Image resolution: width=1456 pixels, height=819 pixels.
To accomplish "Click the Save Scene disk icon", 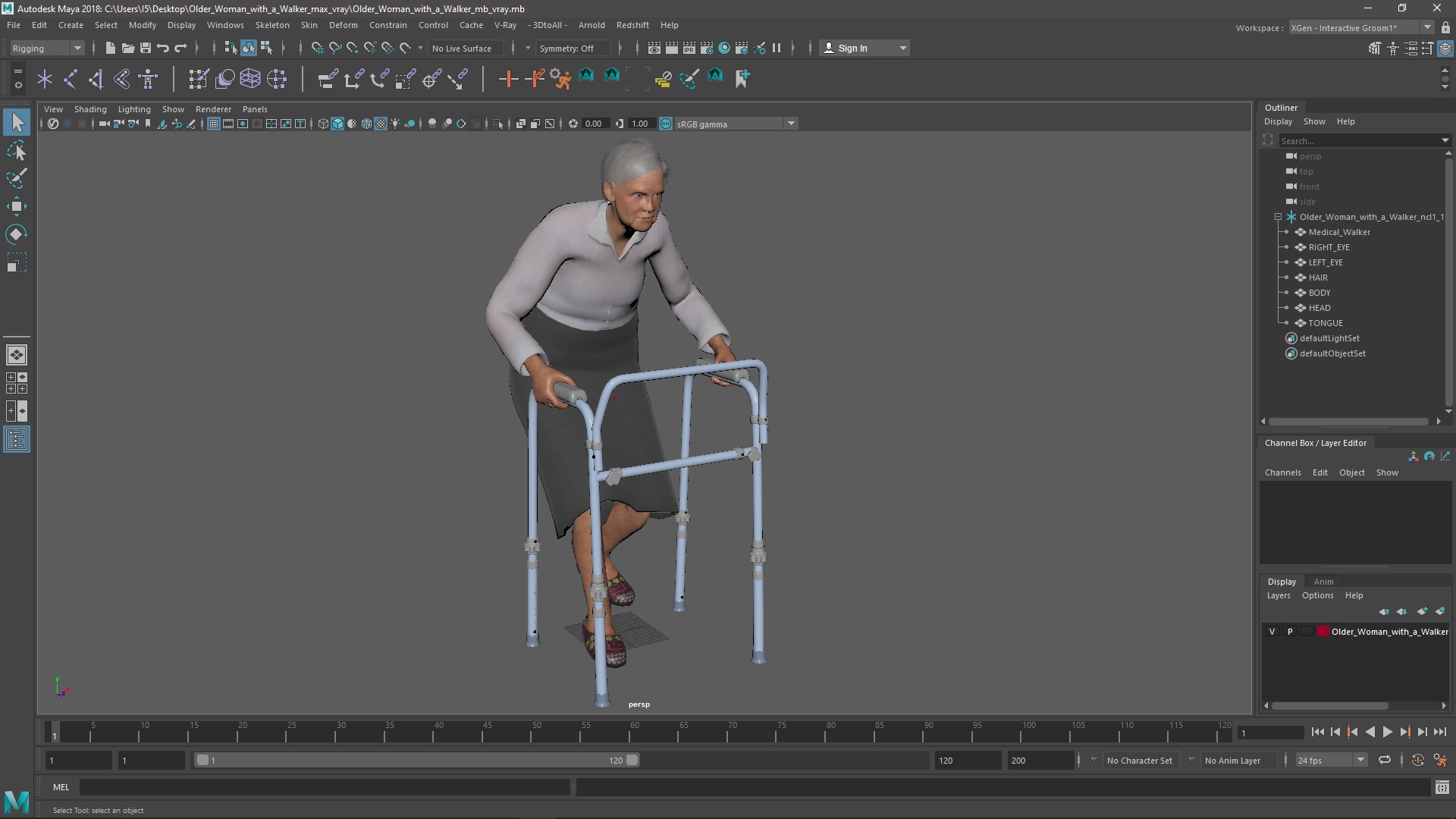I will 146,48.
